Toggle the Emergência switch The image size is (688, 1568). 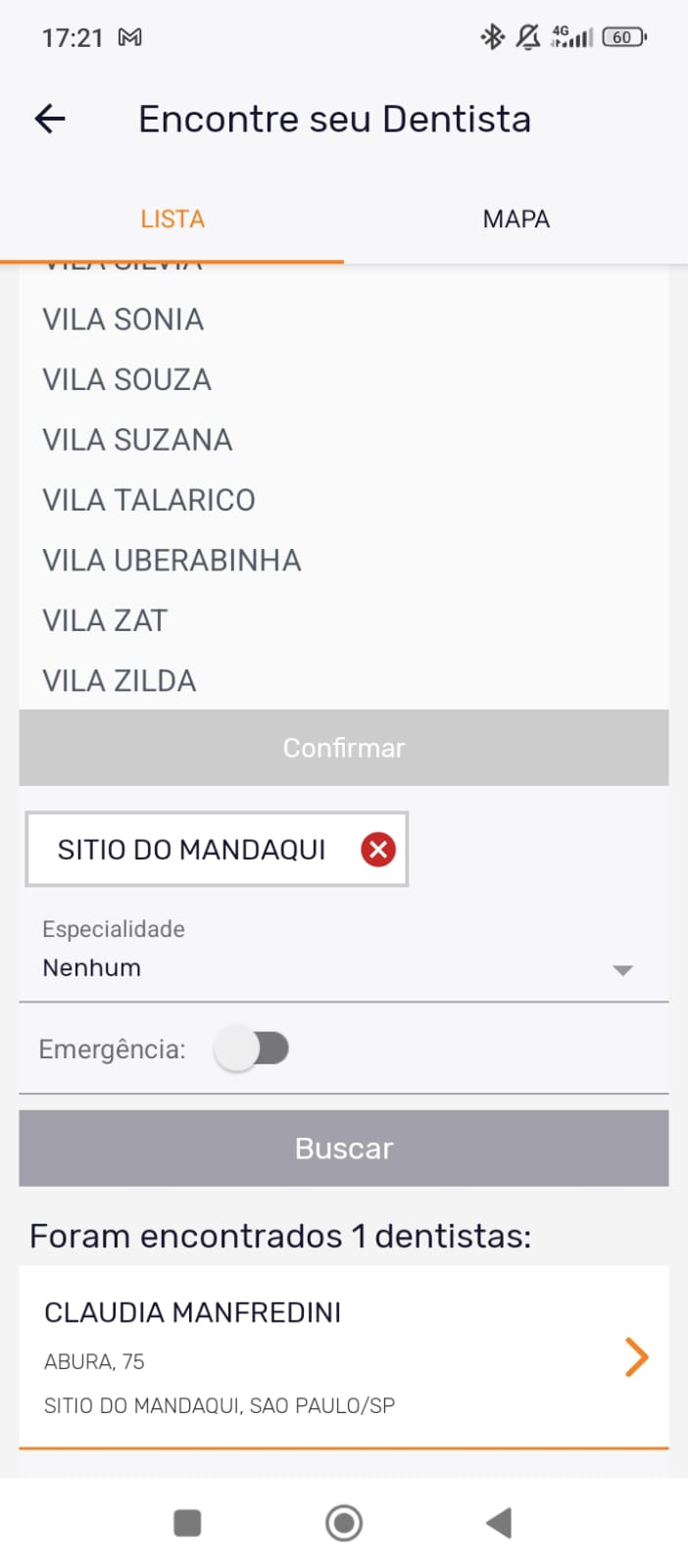pos(253,1049)
